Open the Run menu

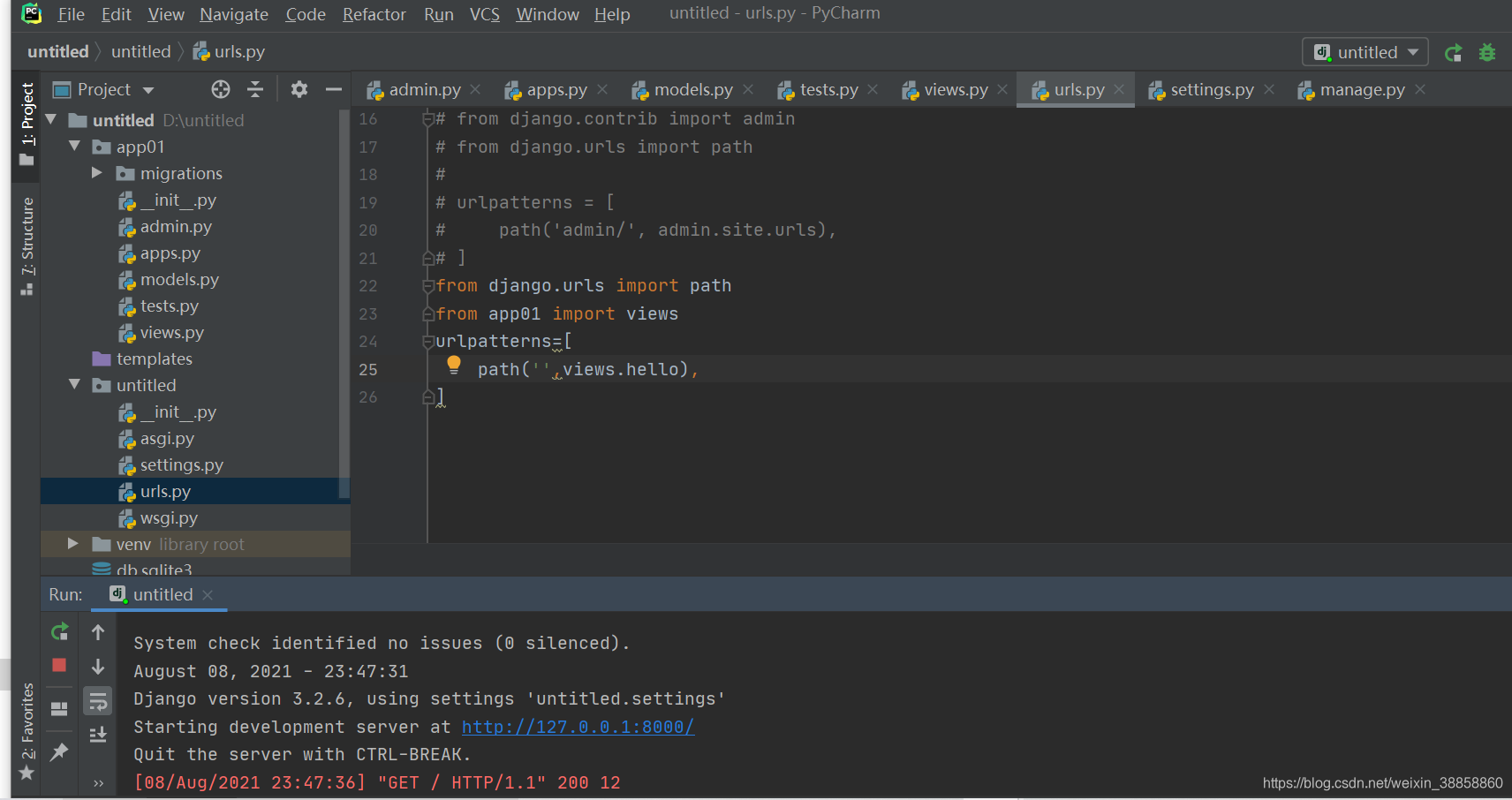pos(438,14)
